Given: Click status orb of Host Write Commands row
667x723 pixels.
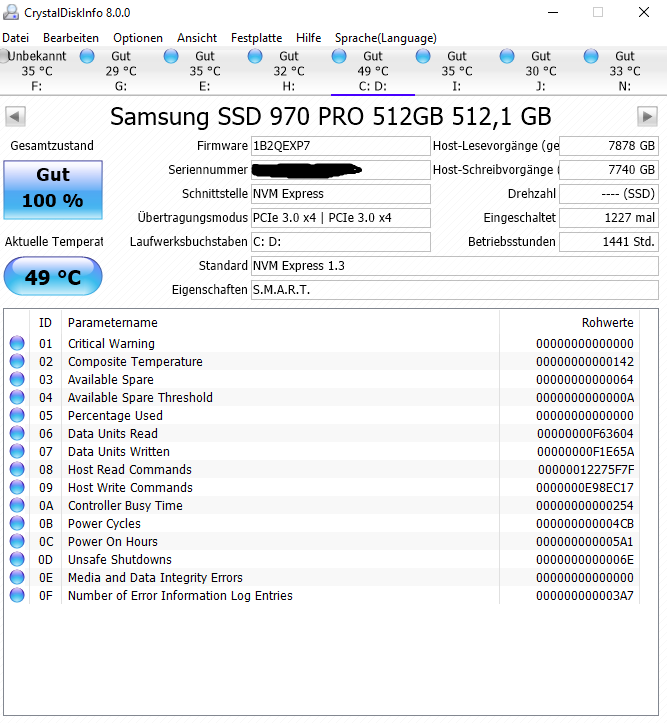Looking at the screenshot, I should point(17,487).
